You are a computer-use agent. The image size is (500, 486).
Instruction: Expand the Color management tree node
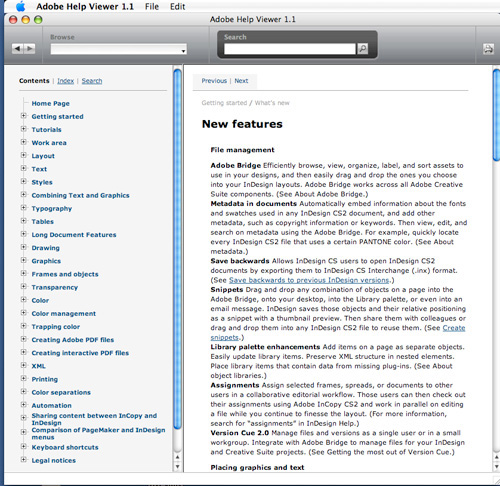pos(23,313)
